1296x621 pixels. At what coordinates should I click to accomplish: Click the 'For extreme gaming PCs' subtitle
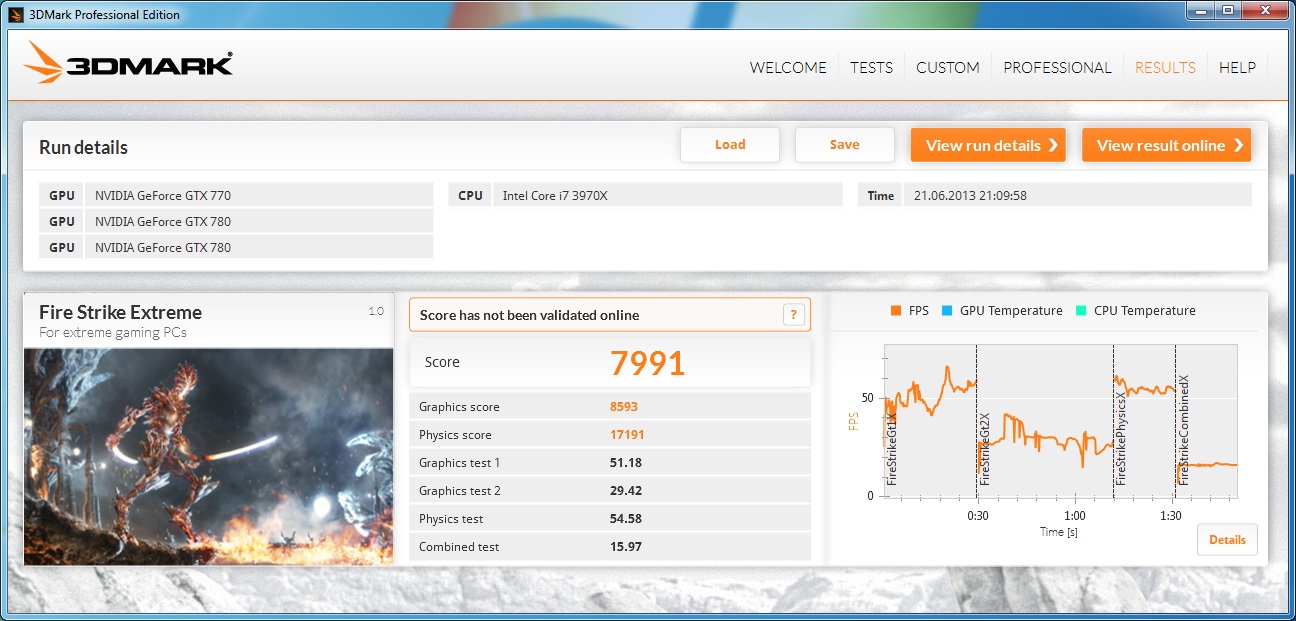click(x=113, y=332)
